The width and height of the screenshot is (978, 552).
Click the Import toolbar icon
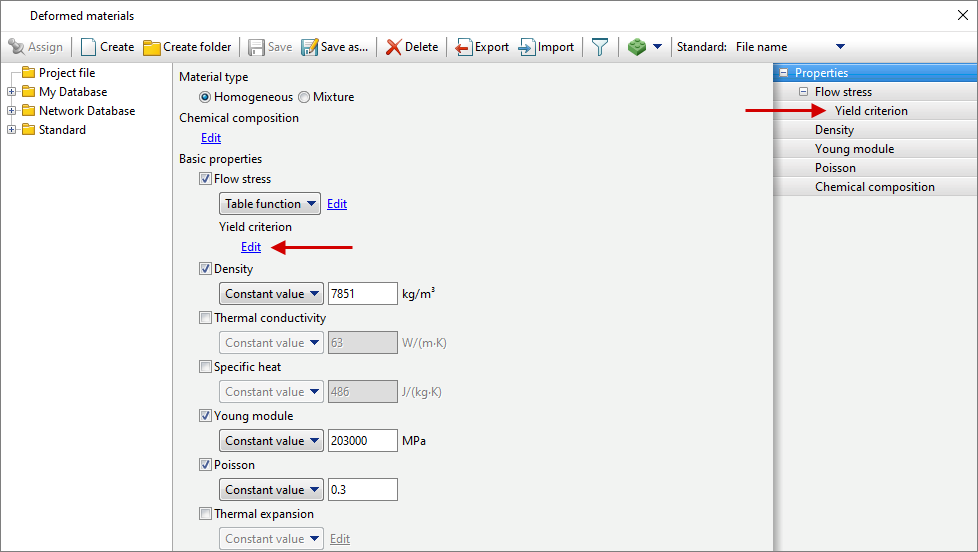click(x=527, y=47)
